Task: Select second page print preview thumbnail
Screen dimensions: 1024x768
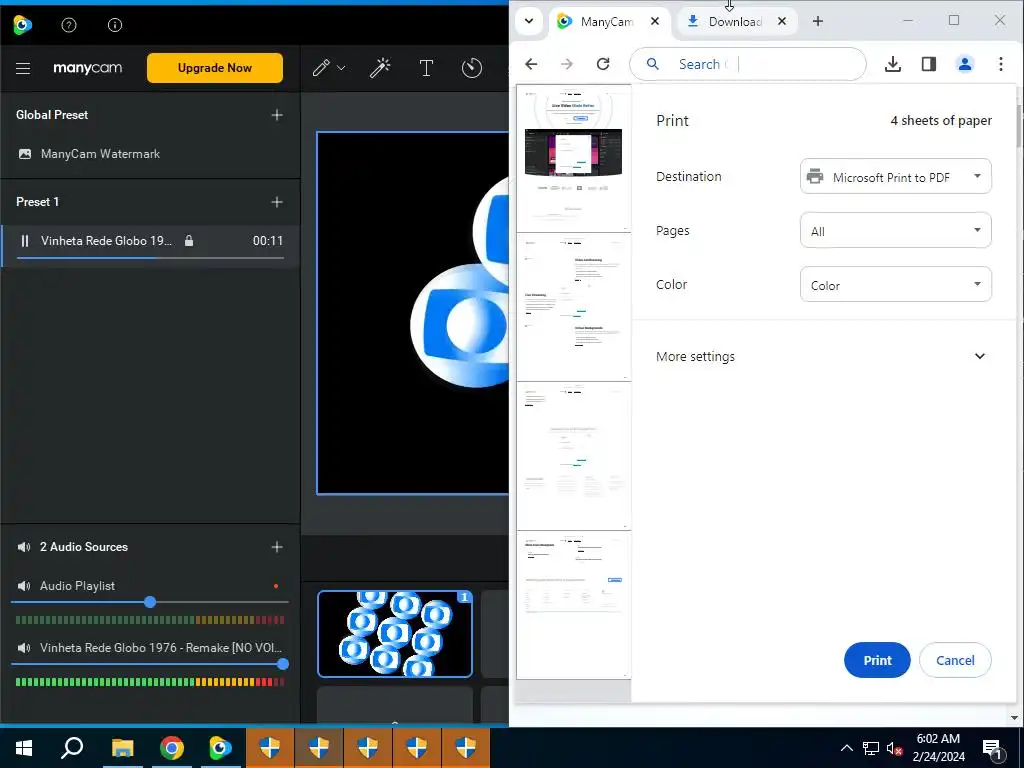Action: [573, 307]
